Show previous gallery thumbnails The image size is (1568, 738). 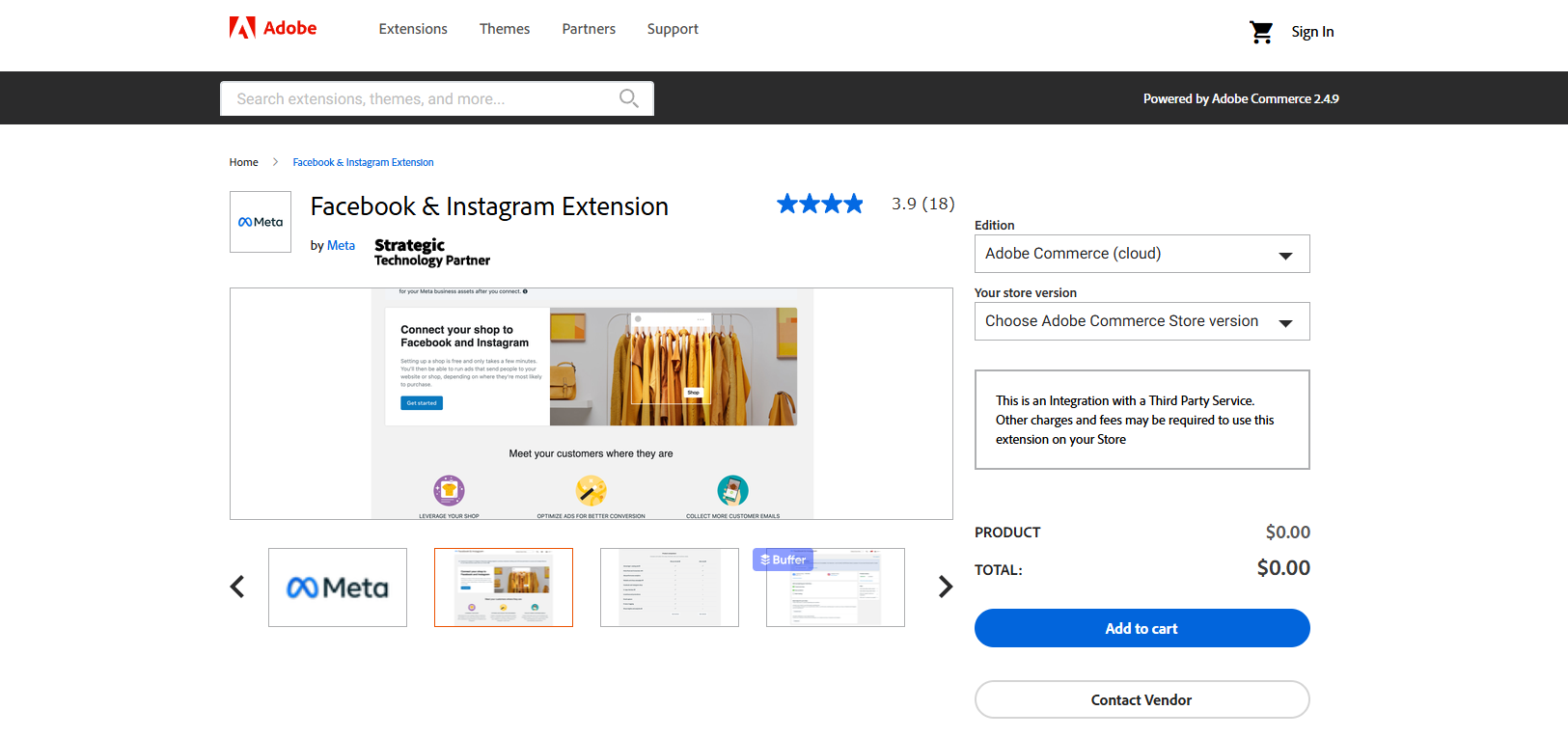click(237, 587)
